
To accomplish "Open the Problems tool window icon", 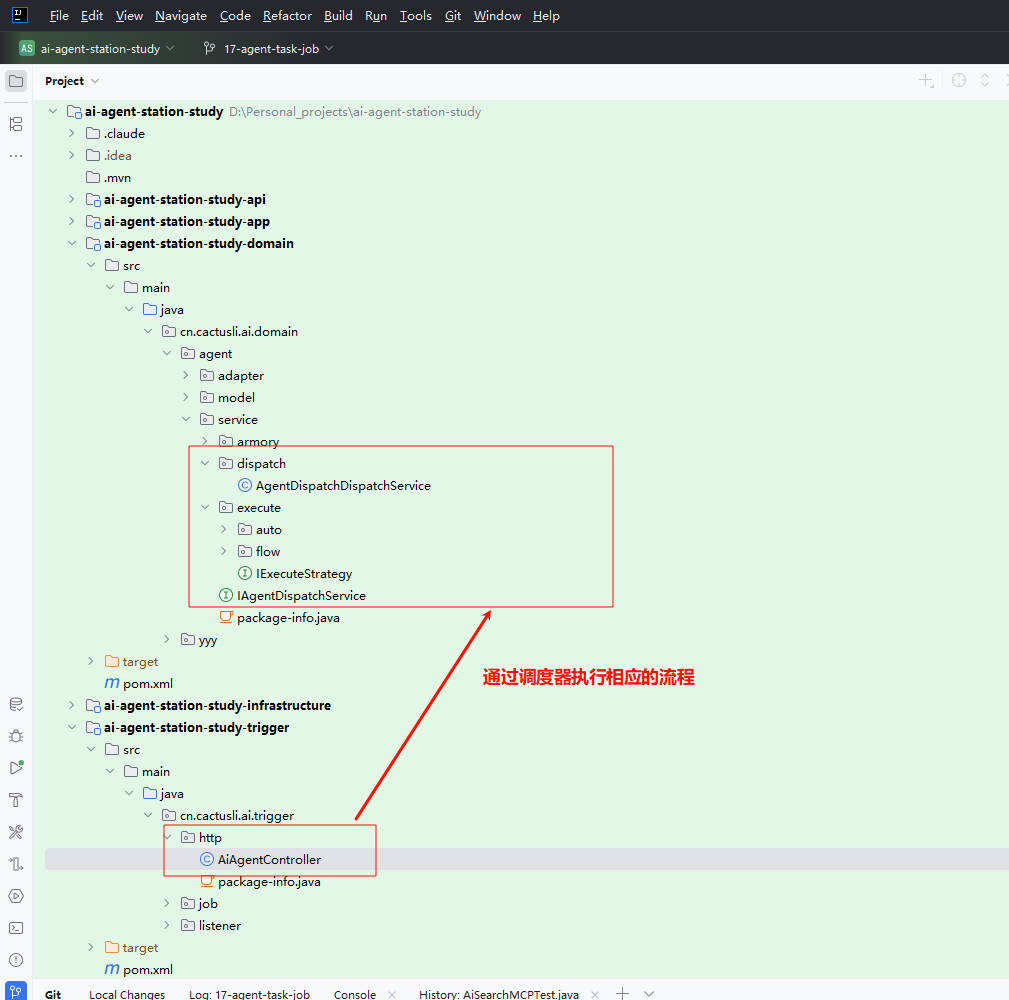I will pyautogui.click(x=16, y=960).
